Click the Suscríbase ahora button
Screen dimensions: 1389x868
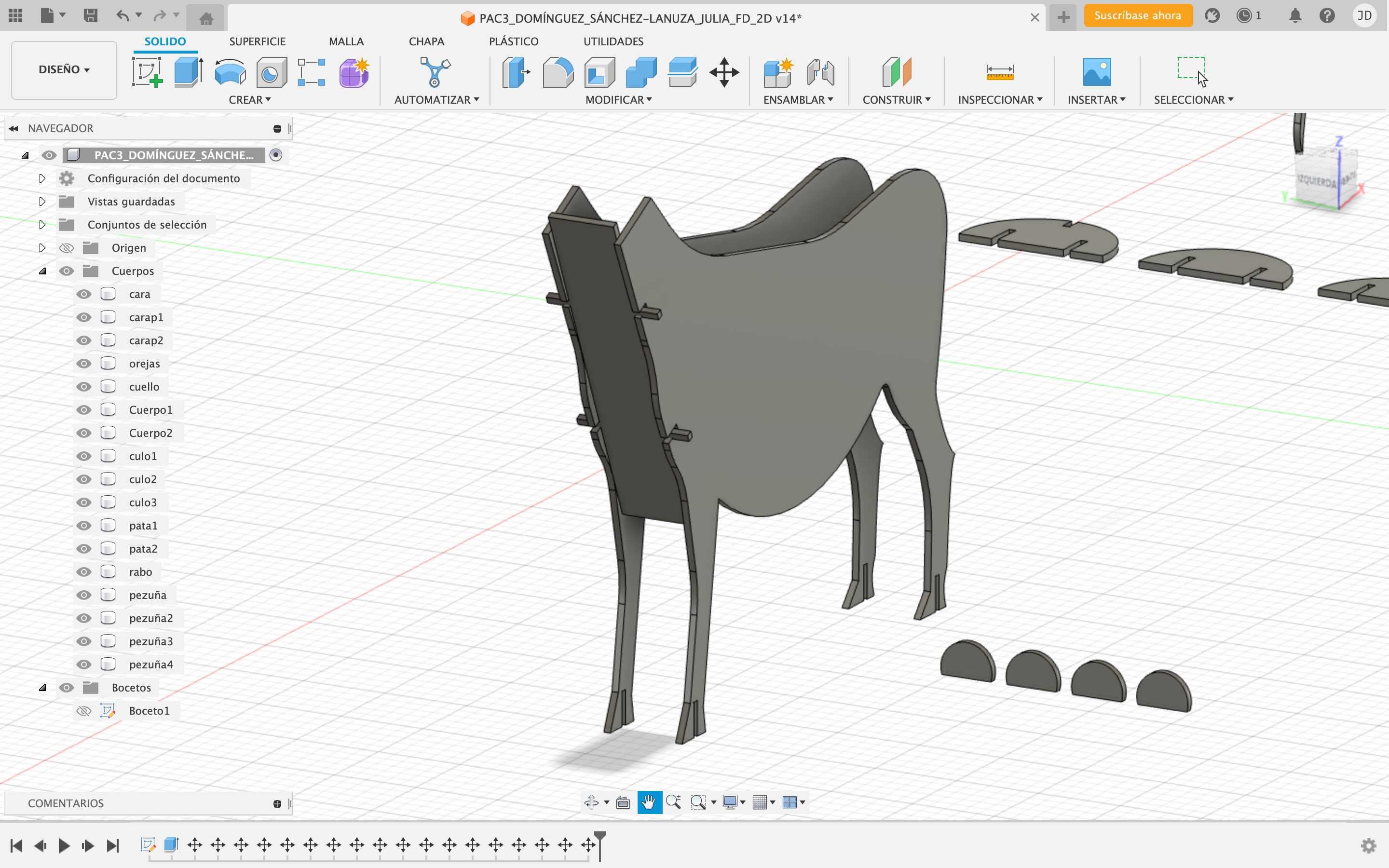pyautogui.click(x=1137, y=15)
